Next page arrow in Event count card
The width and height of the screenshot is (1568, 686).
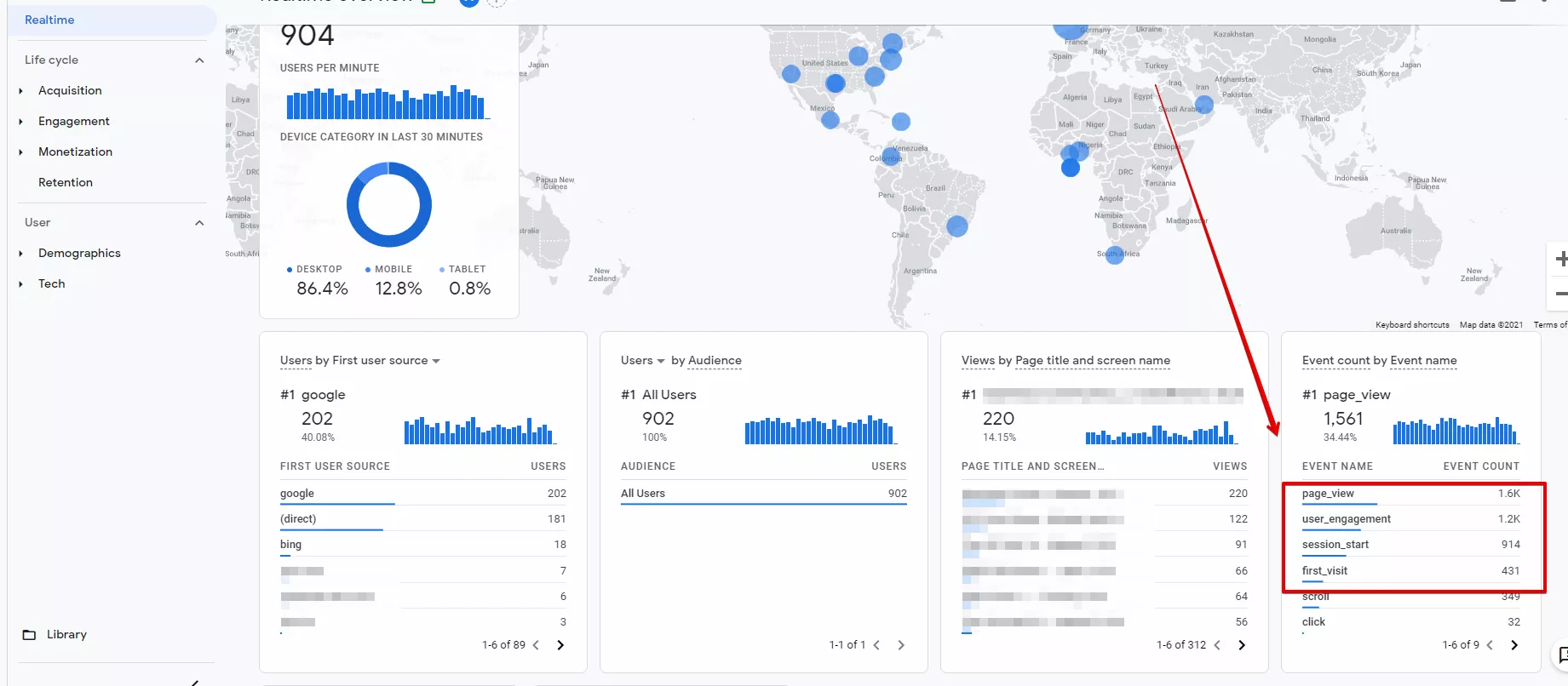tap(1514, 645)
